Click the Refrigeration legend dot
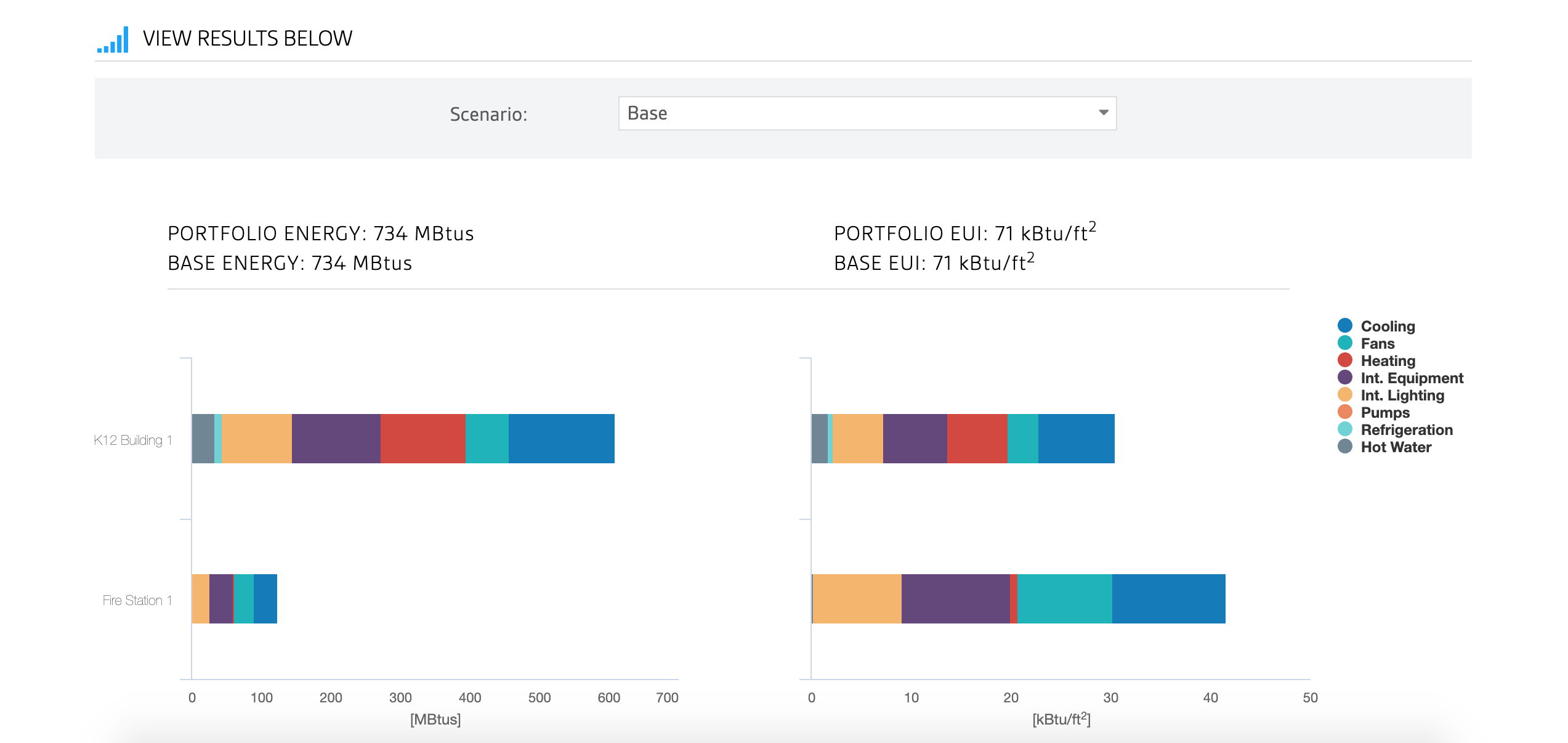1568x743 pixels. 1345,429
